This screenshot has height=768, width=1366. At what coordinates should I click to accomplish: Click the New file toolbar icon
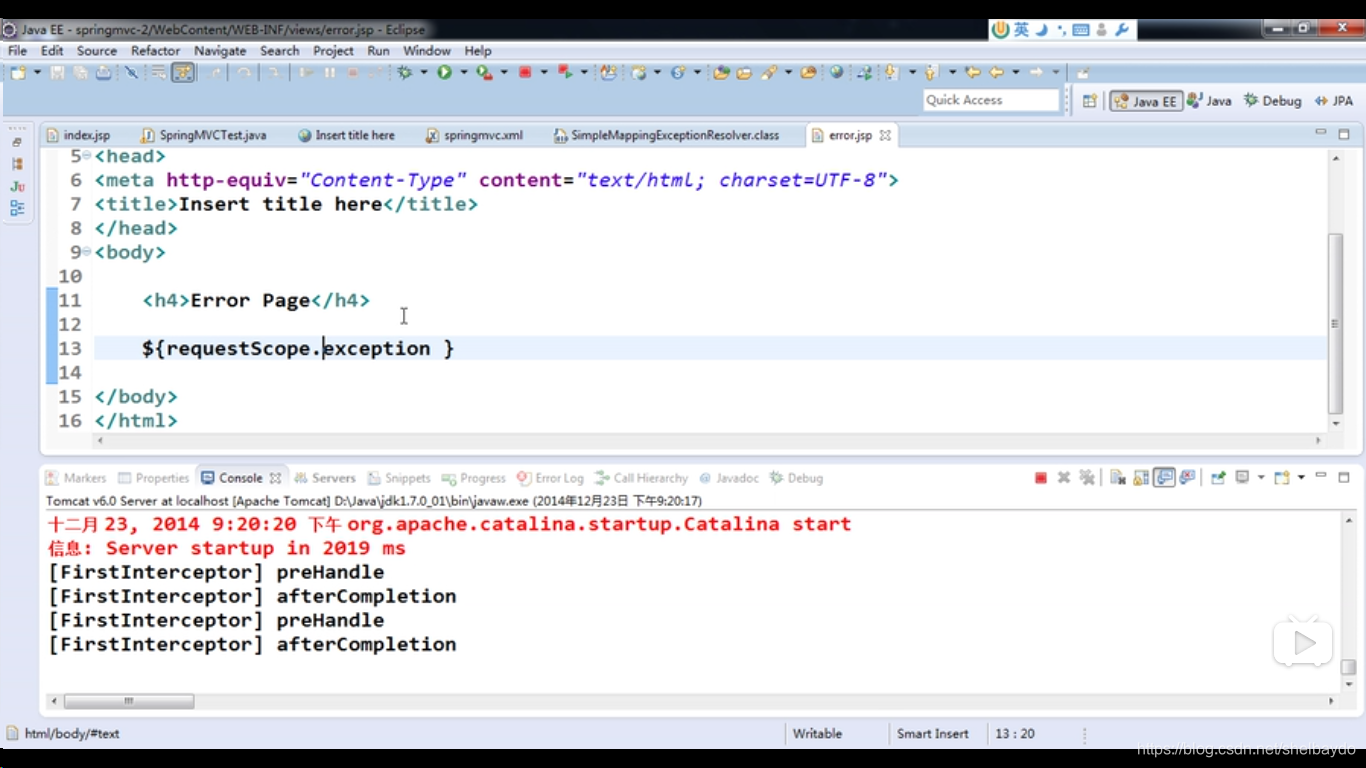pyautogui.click(x=18, y=73)
